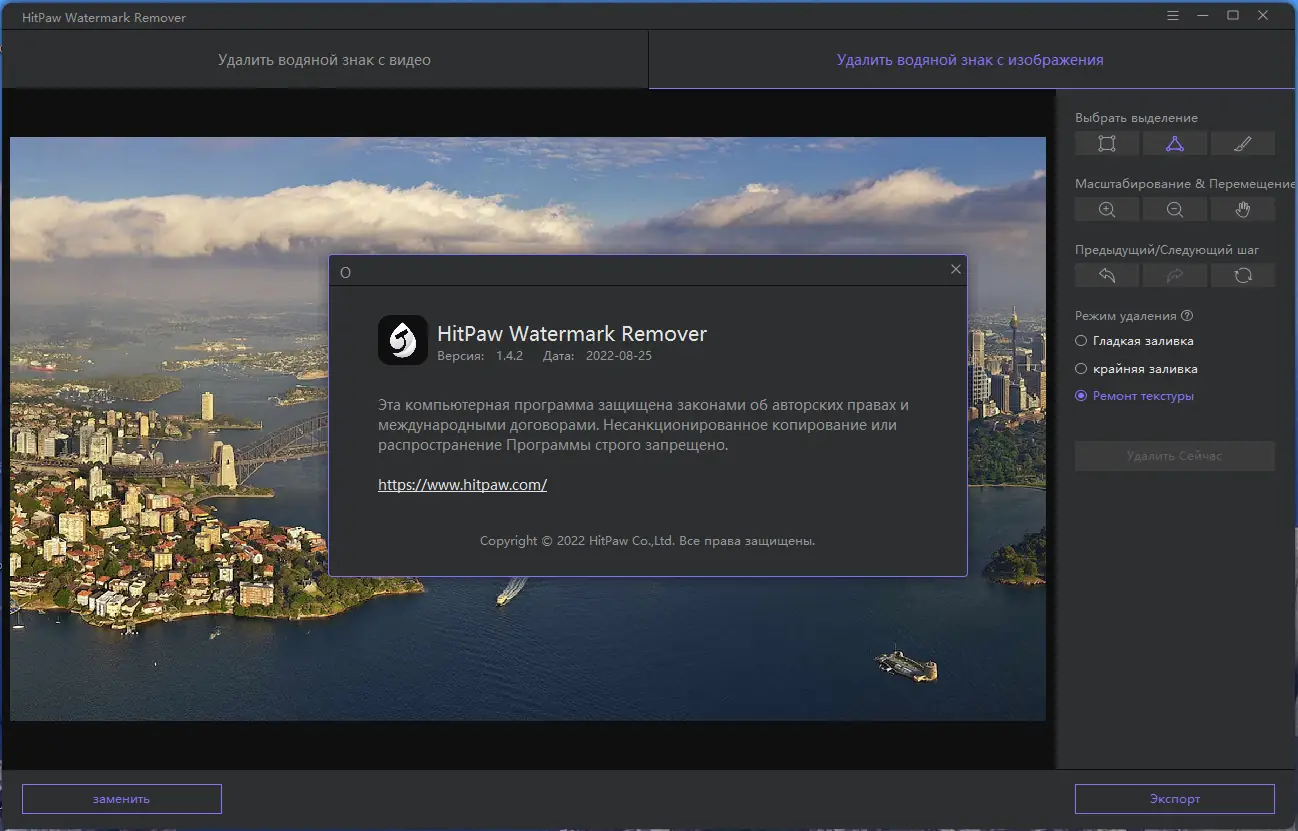The height and width of the screenshot is (831, 1298).
Task: Click the zoom out magnifier icon
Action: tap(1175, 209)
